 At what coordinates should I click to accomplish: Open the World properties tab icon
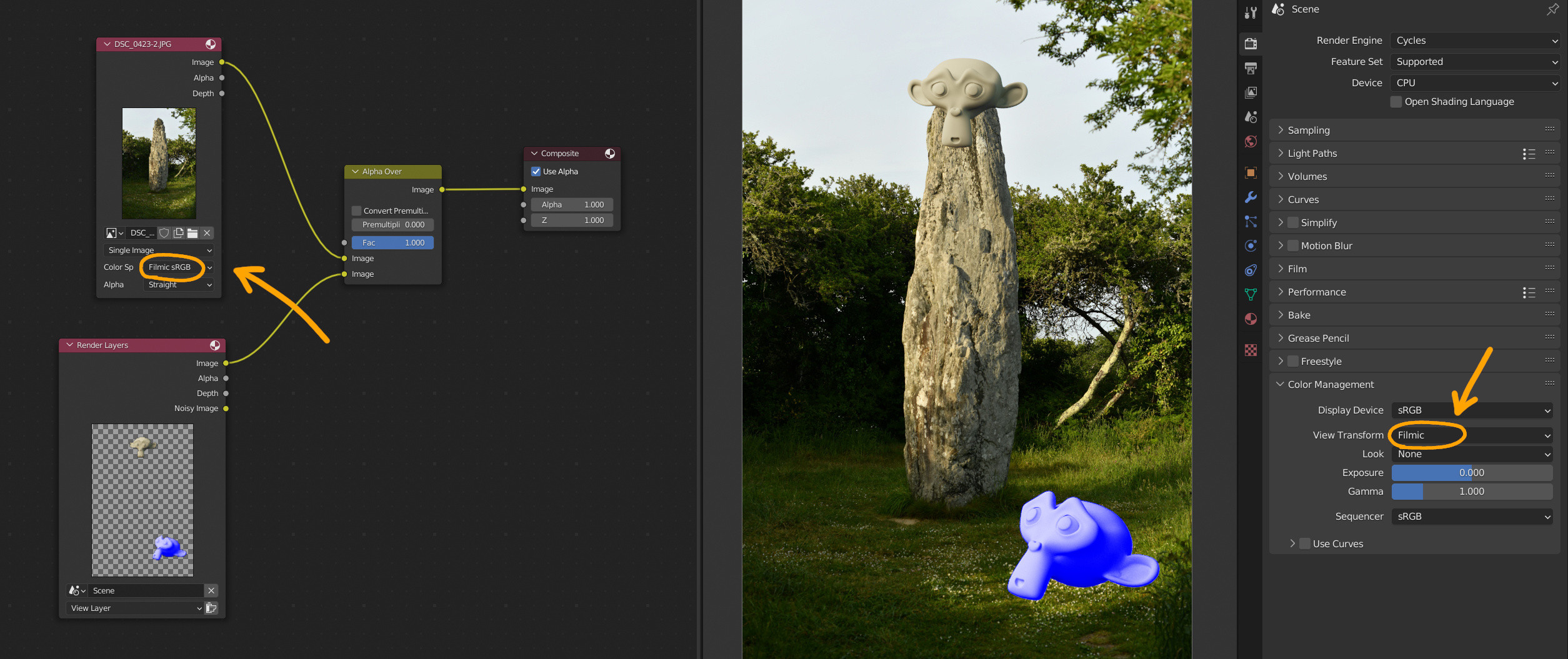pos(1251,141)
